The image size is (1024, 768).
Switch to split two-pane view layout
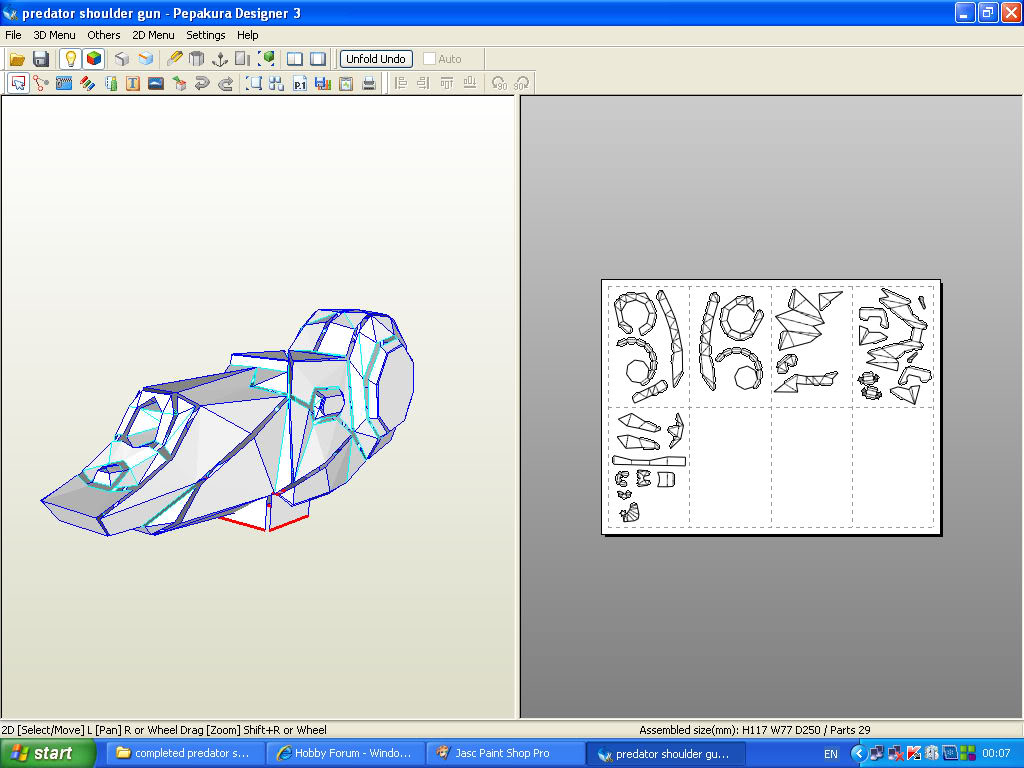[x=295, y=59]
